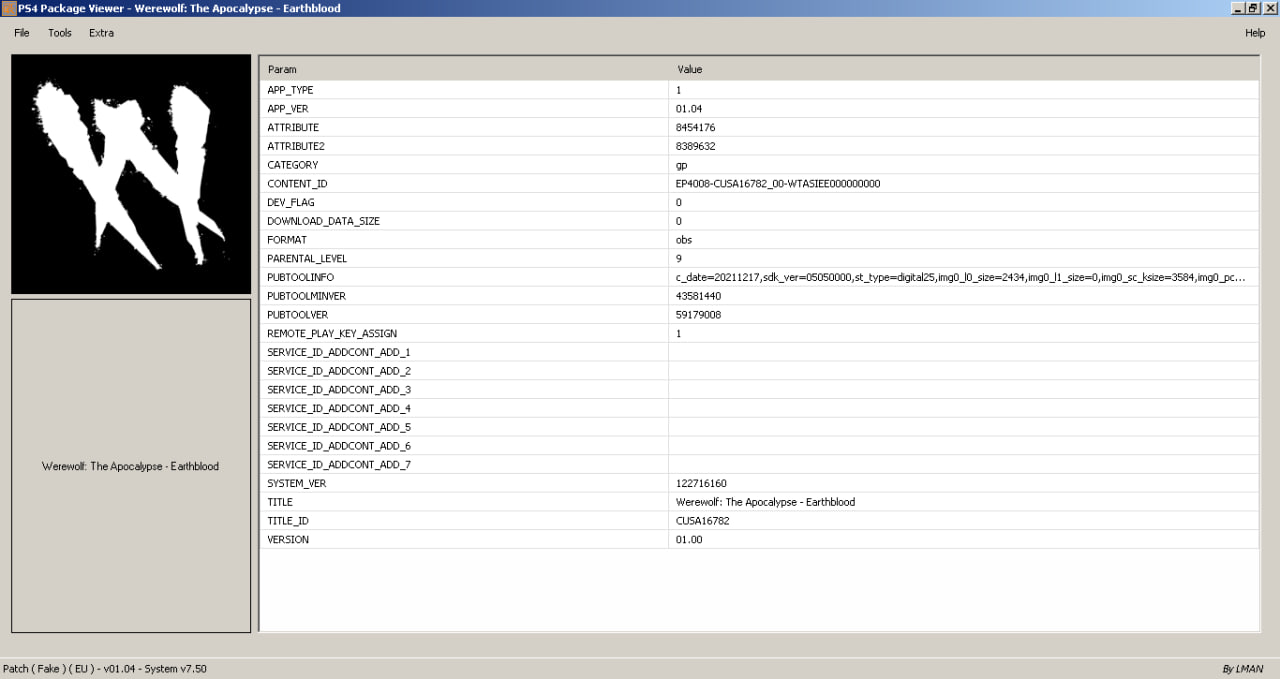Close the PS4 Package Viewer window

point(1270,8)
